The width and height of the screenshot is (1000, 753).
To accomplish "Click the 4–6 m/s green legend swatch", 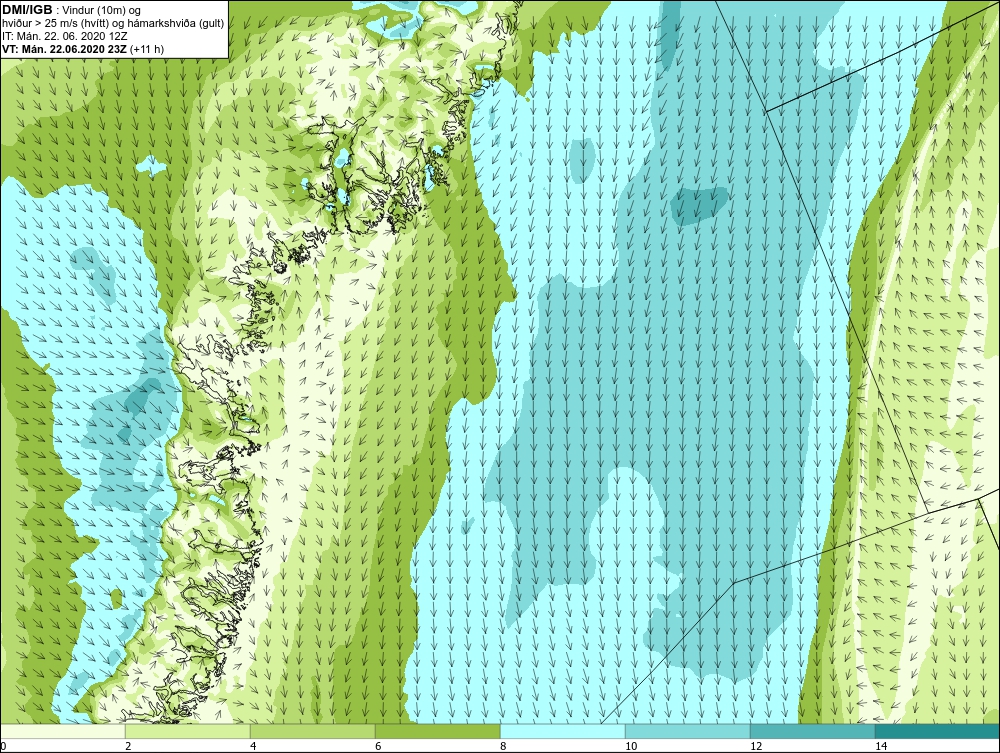I will 312,731.
